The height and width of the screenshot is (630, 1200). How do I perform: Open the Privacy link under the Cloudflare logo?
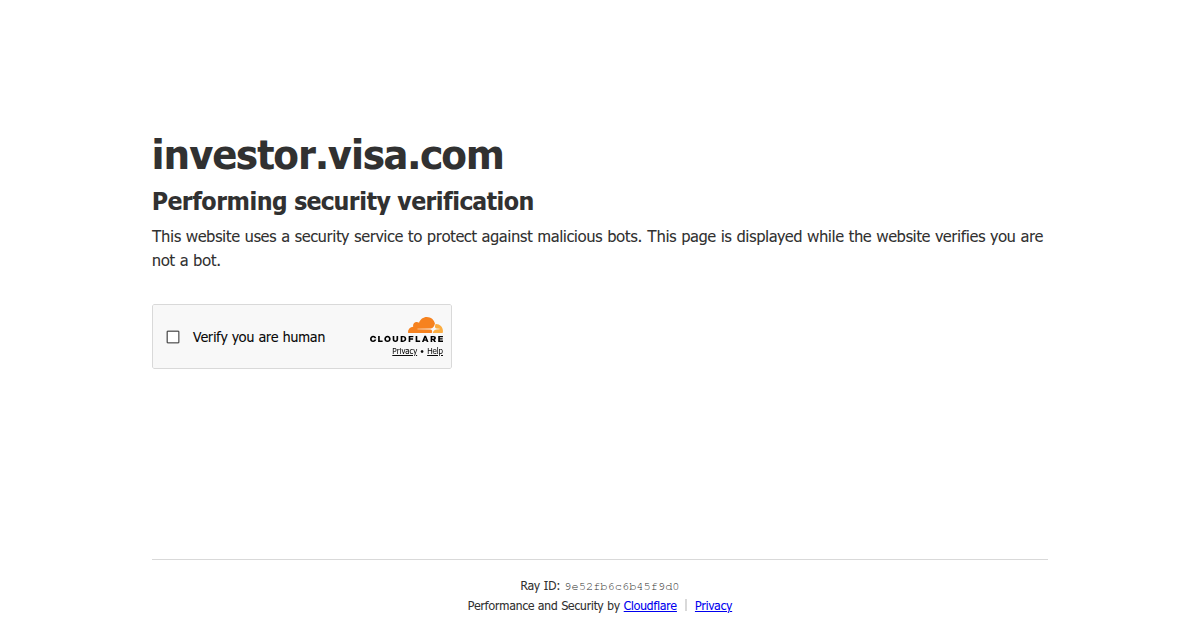point(404,351)
